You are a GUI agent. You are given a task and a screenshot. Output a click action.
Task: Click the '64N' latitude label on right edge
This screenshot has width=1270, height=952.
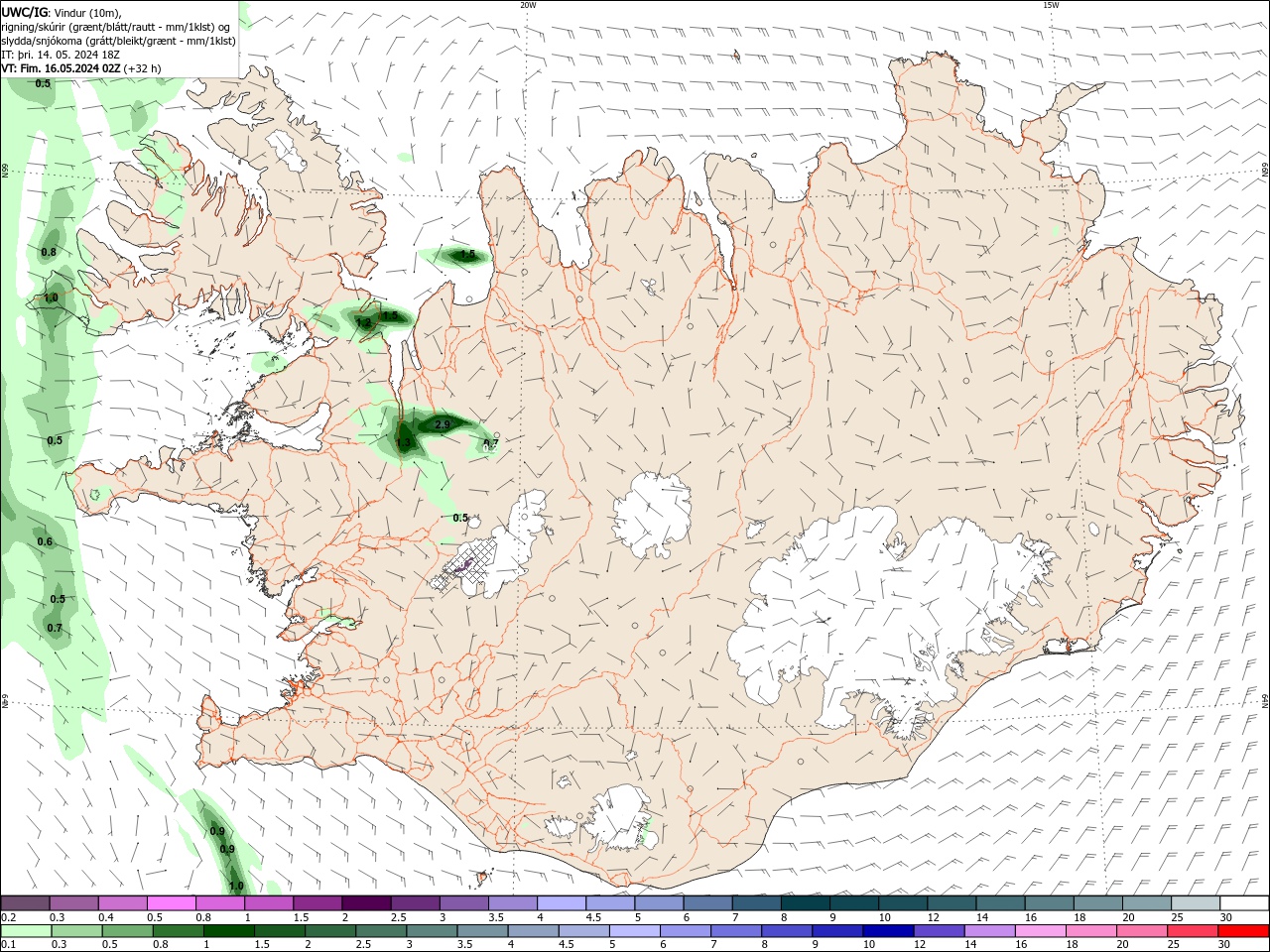tap(1264, 699)
